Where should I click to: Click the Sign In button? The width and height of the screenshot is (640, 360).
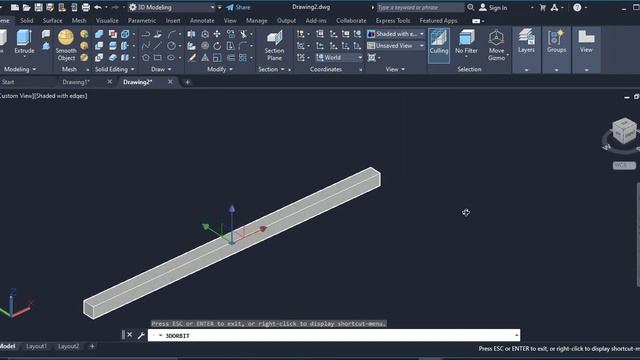[x=493, y=7]
